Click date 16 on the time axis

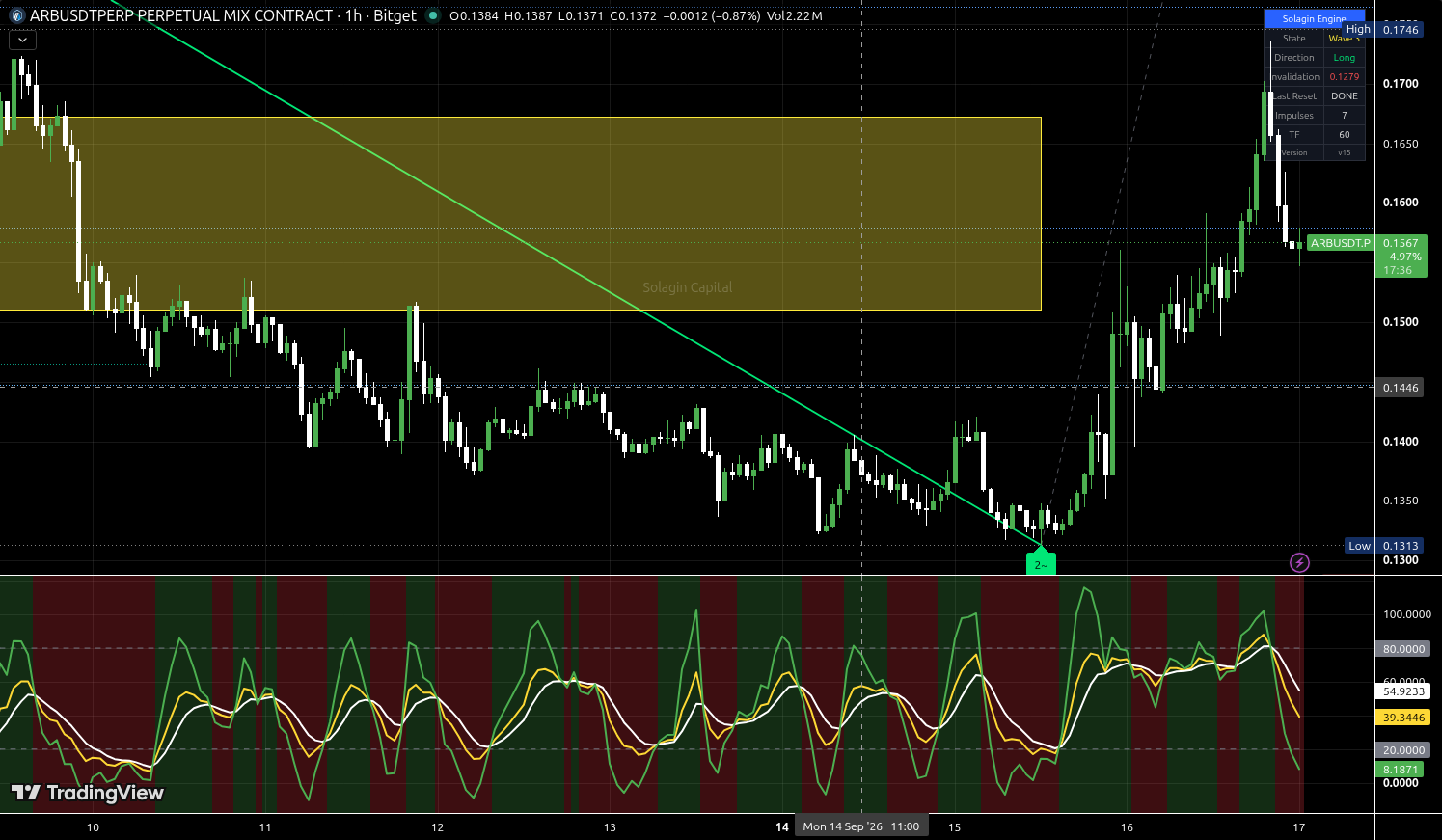1127,827
